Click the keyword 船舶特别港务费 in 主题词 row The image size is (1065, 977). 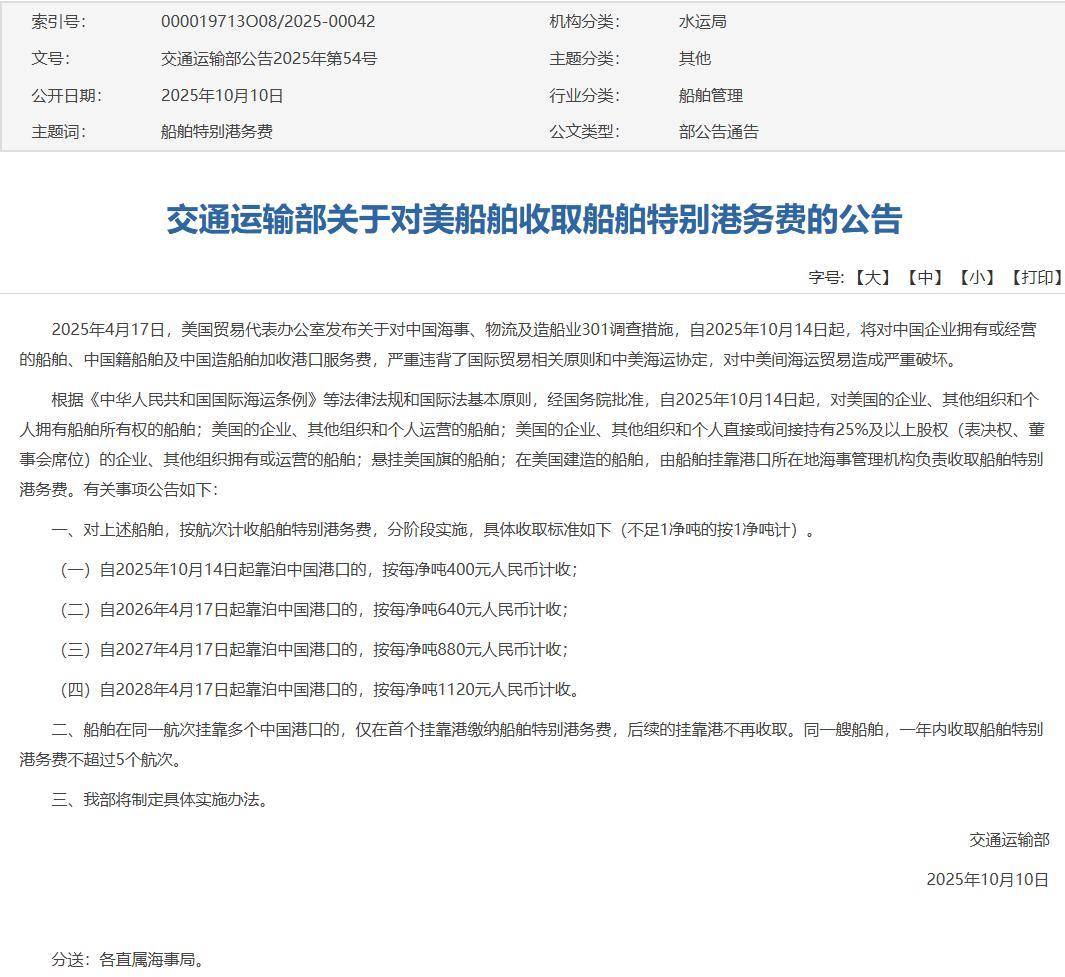click(216, 131)
